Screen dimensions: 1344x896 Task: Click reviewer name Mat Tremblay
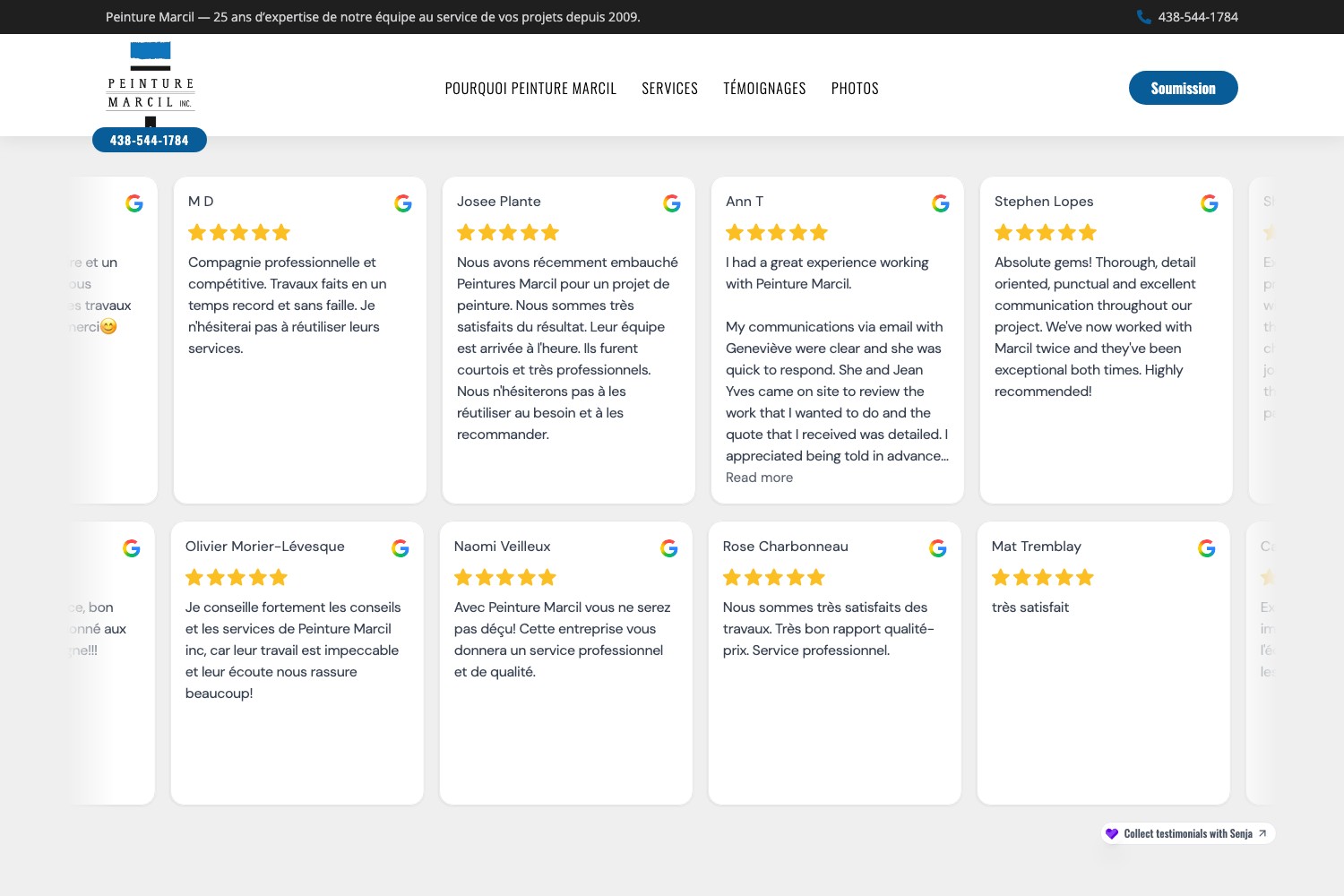(x=1037, y=547)
